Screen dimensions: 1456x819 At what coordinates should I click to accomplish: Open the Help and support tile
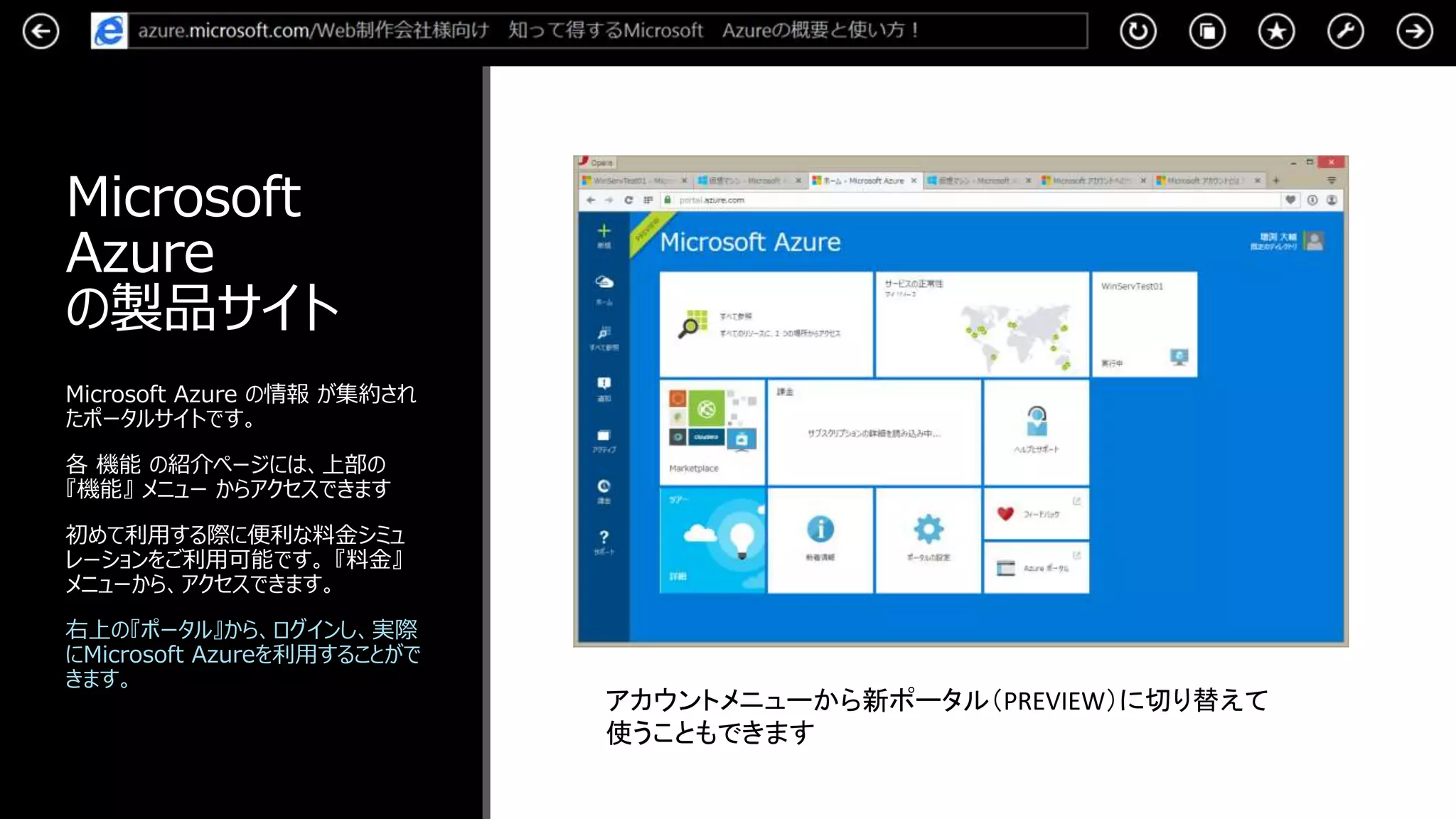[1036, 432]
